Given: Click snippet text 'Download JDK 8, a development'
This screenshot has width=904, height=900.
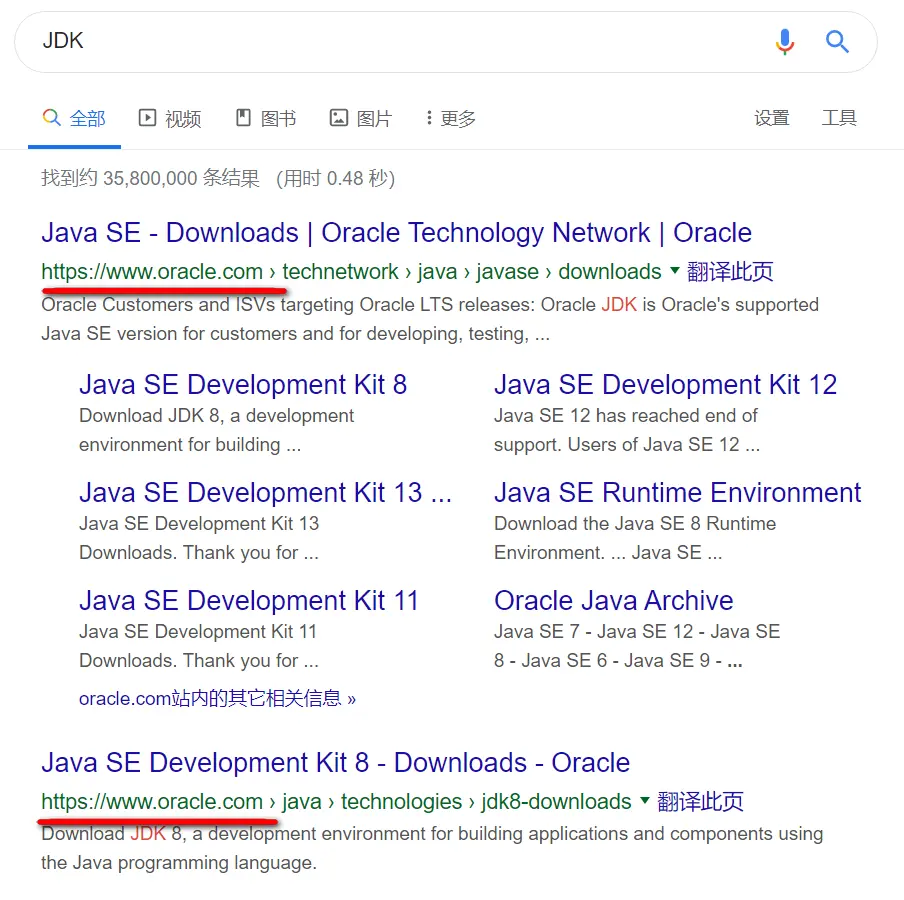Looking at the screenshot, I should pyautogui.click(x=216, y=416).
